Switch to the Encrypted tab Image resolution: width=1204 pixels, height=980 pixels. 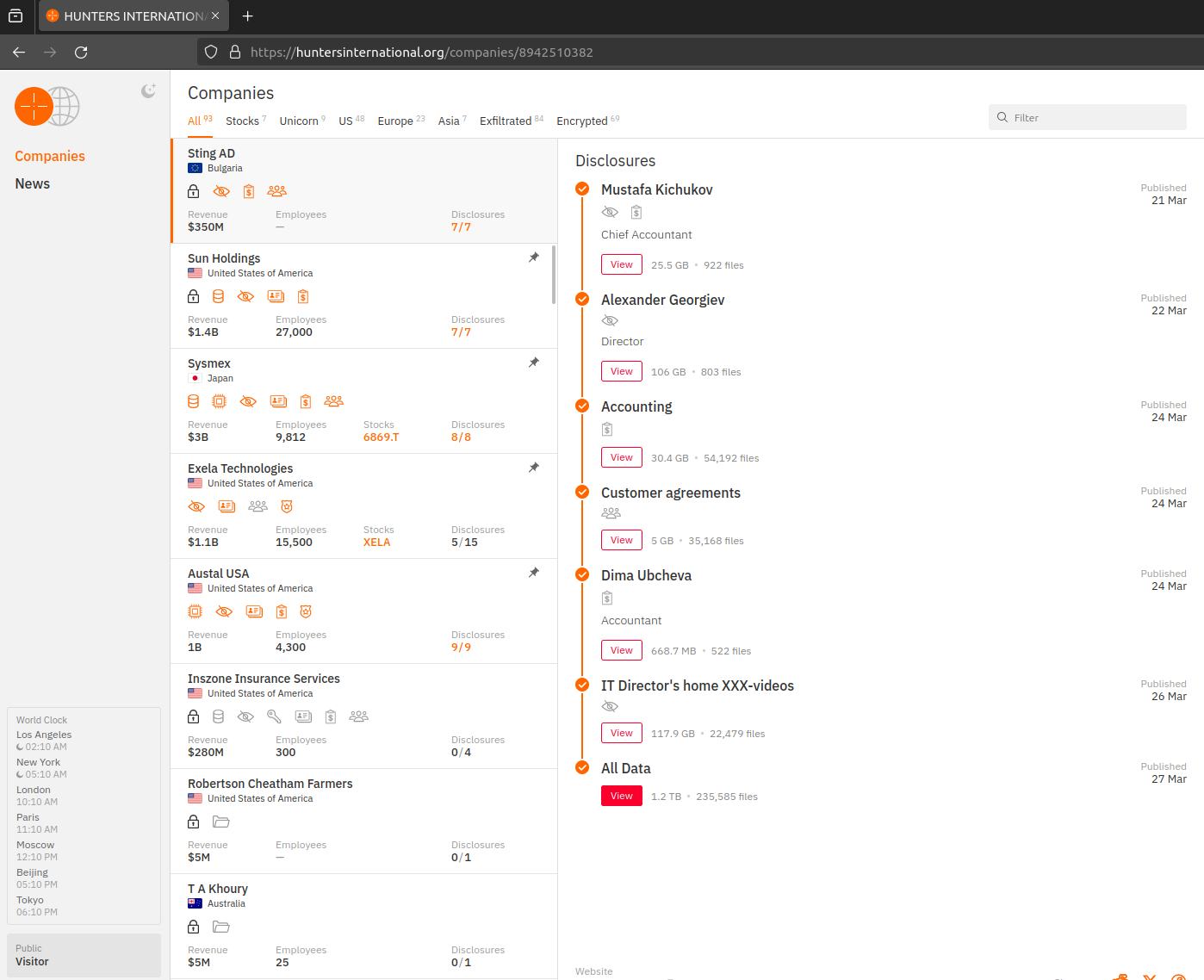click(587, 121)
